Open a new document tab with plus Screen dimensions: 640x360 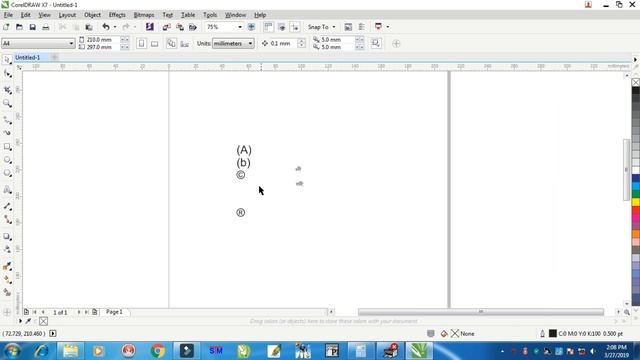[x=54, y=58]
